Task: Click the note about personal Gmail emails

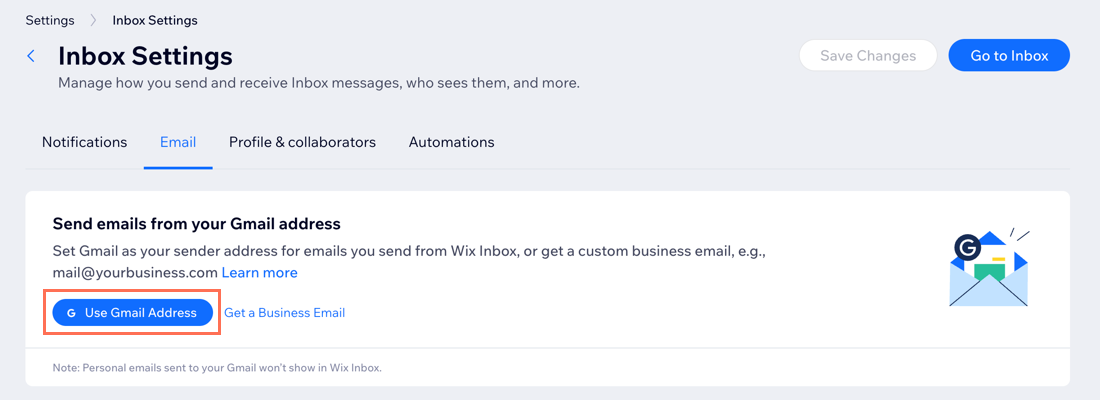Action: [x=217, y=368]
